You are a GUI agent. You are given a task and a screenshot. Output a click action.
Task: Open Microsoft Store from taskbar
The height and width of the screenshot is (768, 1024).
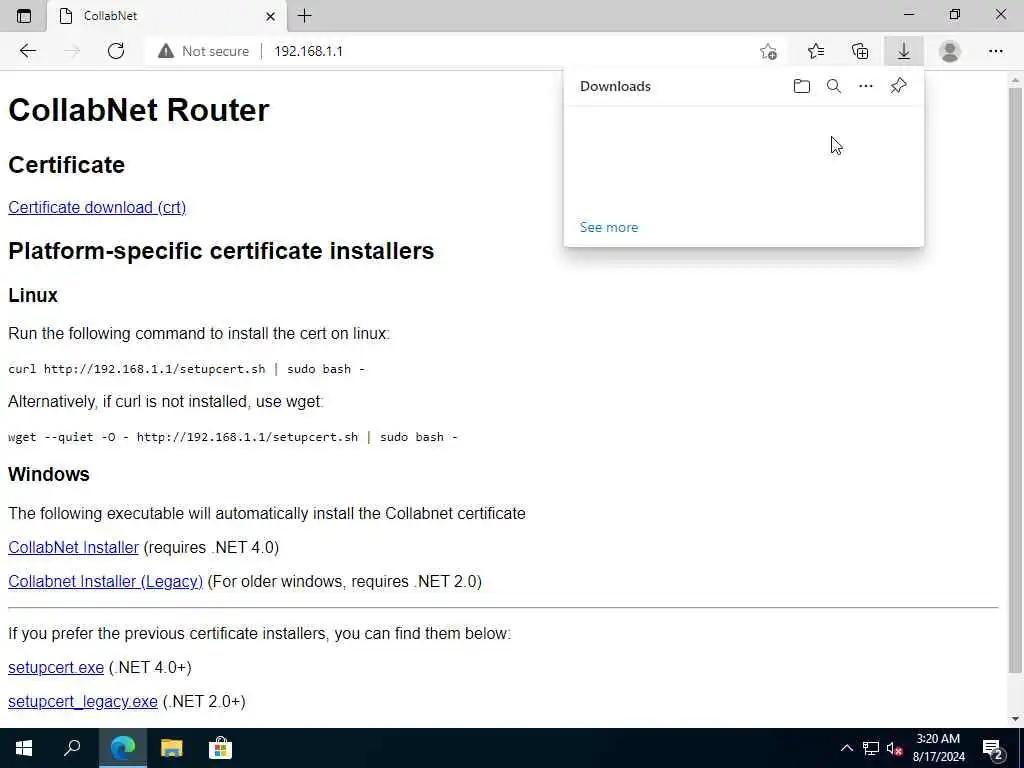(220, 748)
